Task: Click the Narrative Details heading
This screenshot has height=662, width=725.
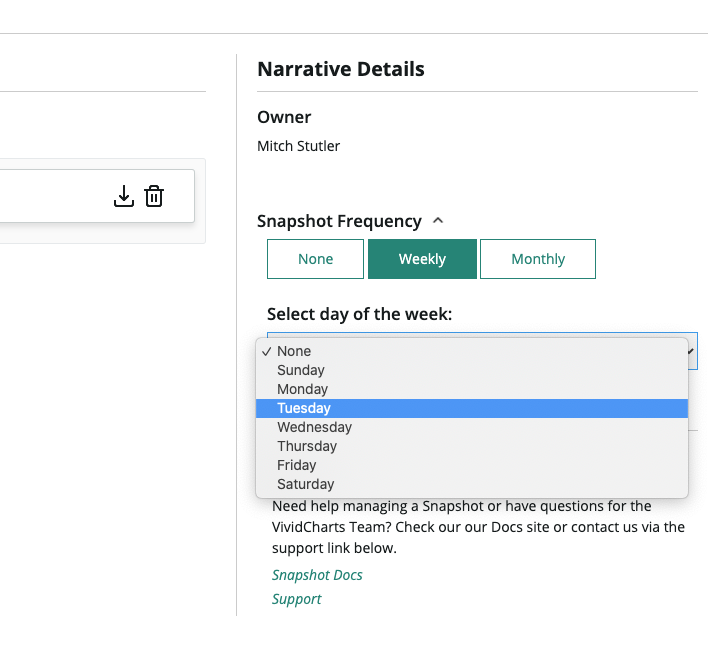Action: 341,69
